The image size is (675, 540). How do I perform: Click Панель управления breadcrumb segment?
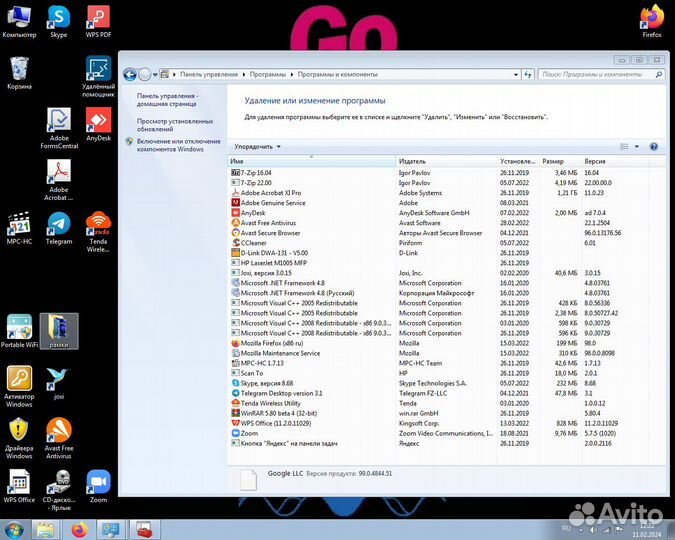209,74
